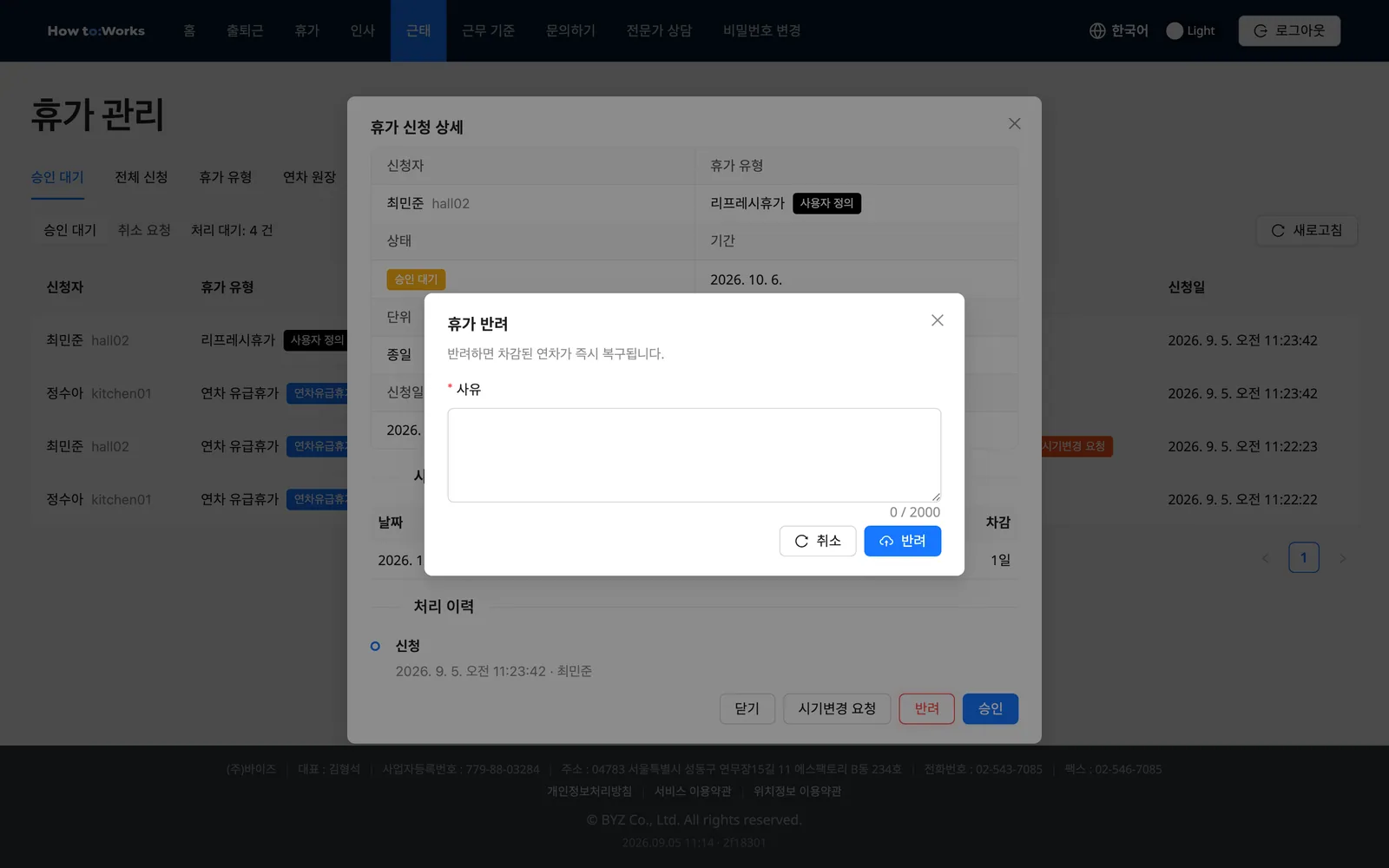Screen dimensions: 1389x868
Task: Click the 2026. 10. 6. period value
Action: 746,279
